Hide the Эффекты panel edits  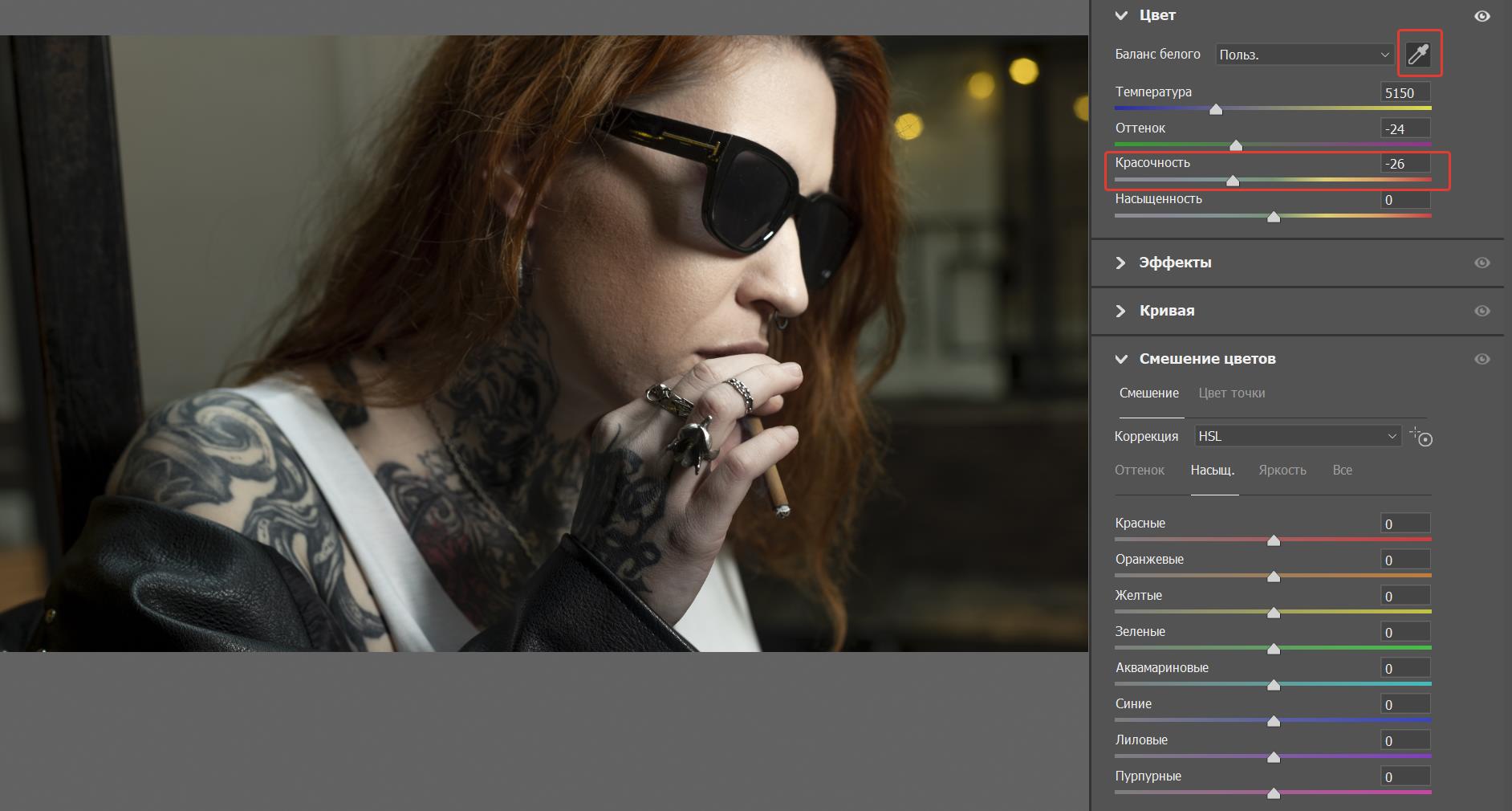pos(1482,263)
